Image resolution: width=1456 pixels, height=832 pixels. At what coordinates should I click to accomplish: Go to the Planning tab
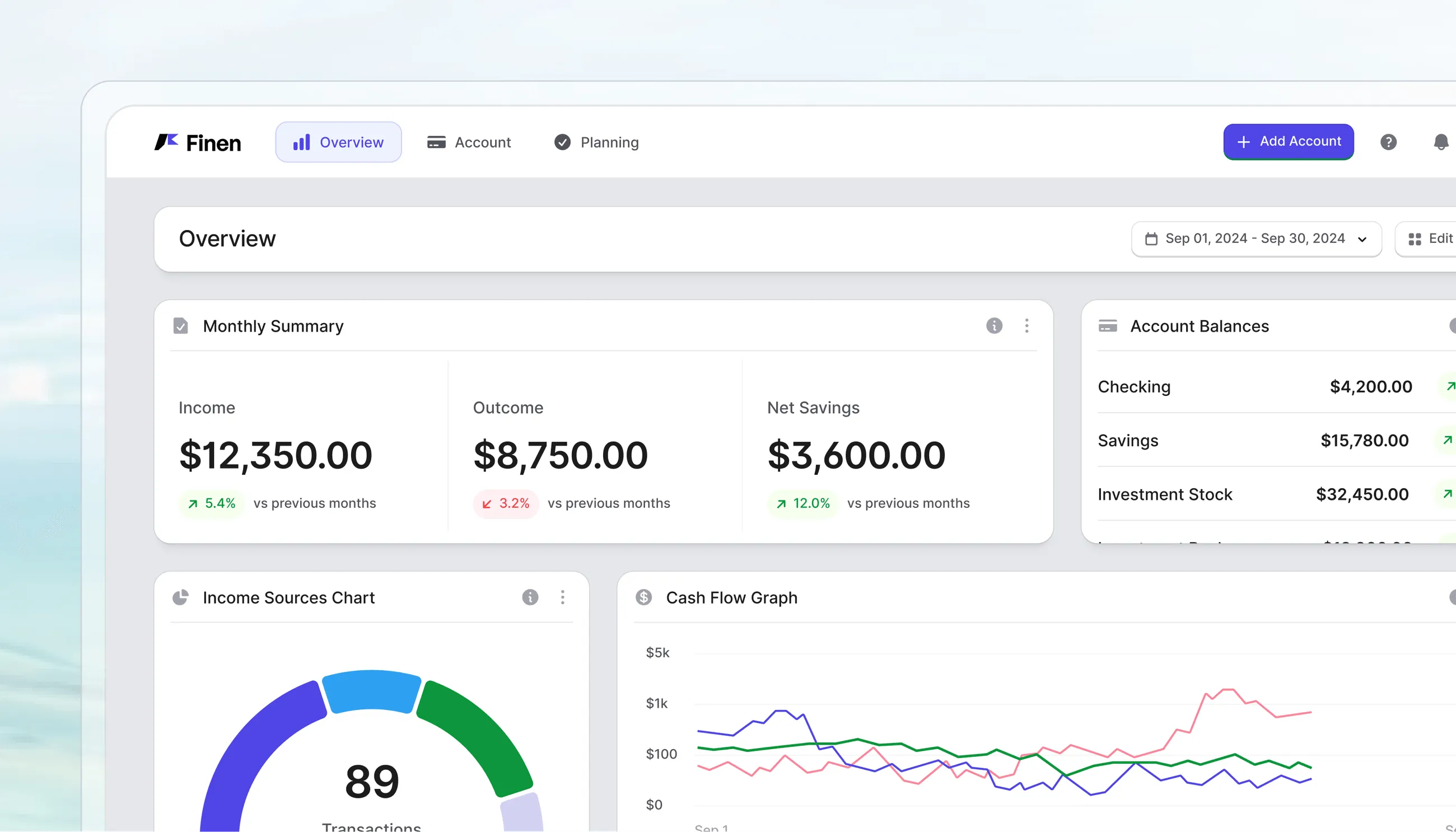pos(596,142)
